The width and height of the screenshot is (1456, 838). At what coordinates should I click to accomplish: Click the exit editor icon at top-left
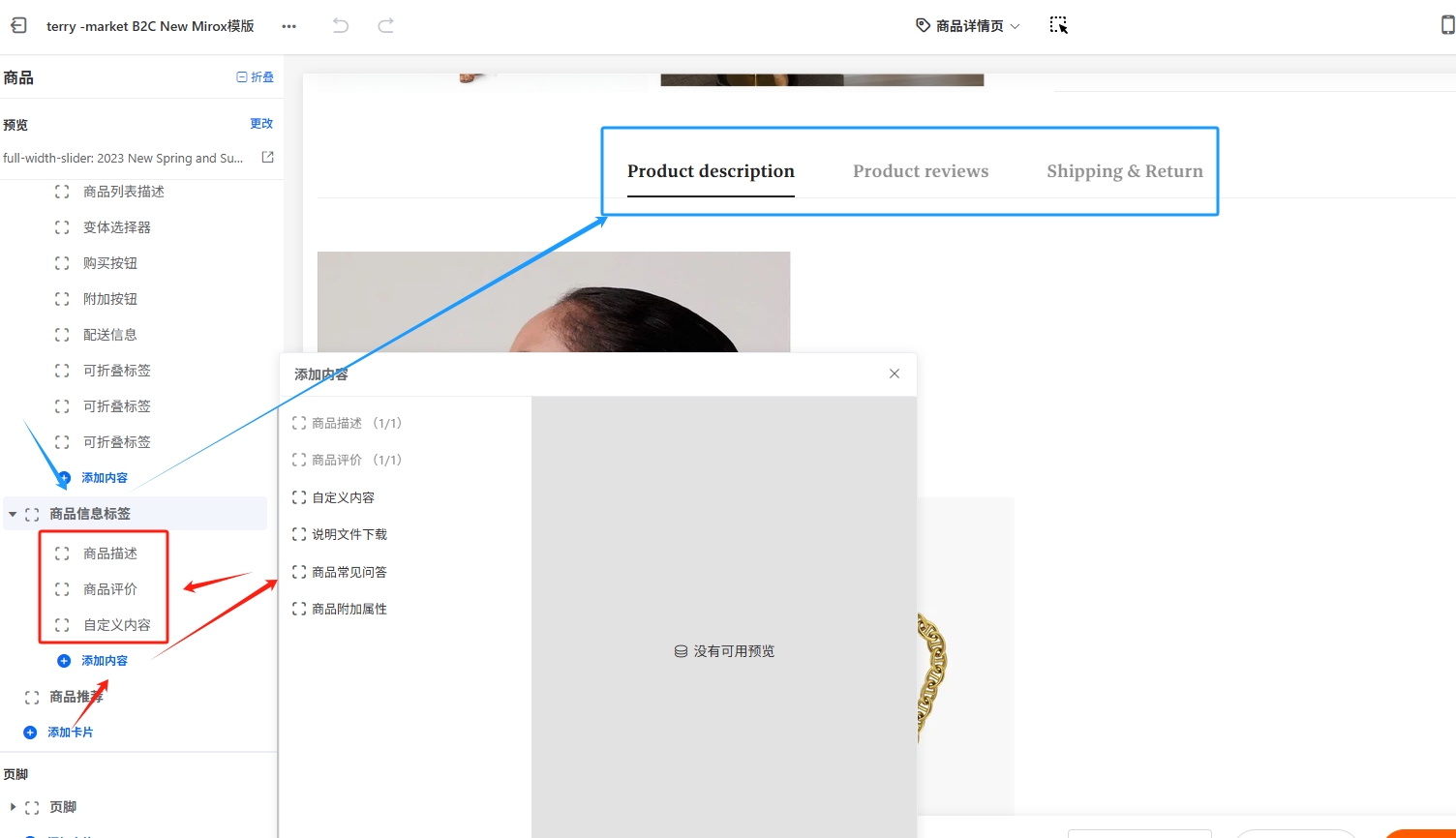tap(18, 26)
